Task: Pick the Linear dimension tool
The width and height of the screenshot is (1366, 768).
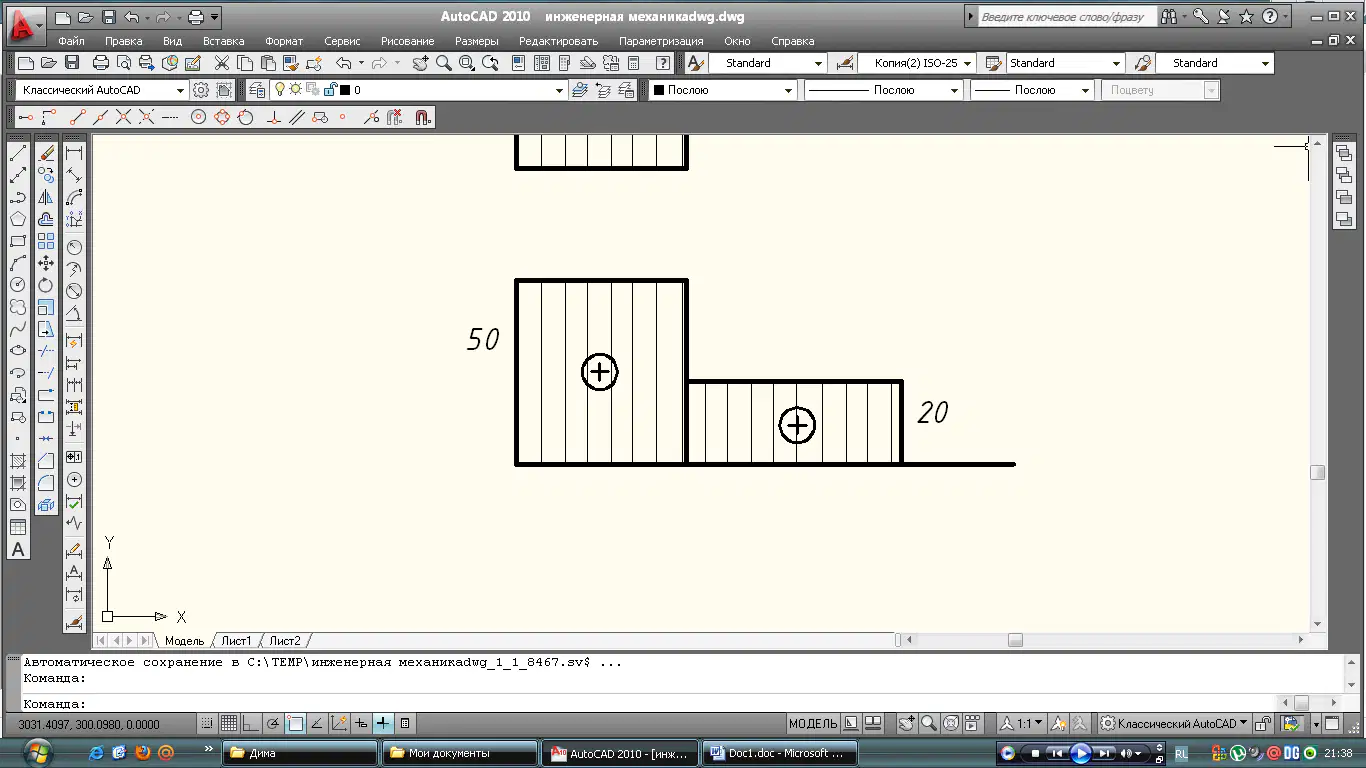Action: (74, 153)
